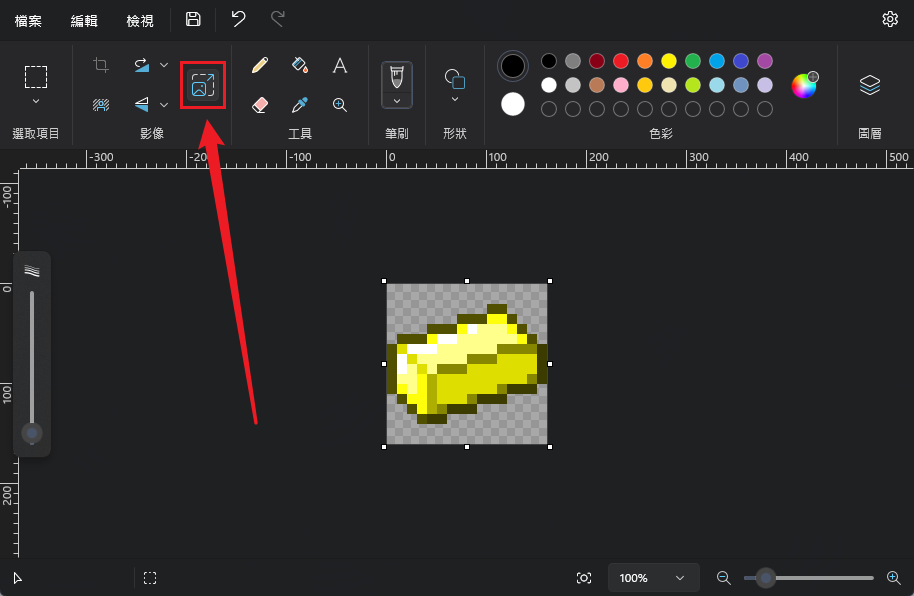Select the eraser tool

pos(260,105)
